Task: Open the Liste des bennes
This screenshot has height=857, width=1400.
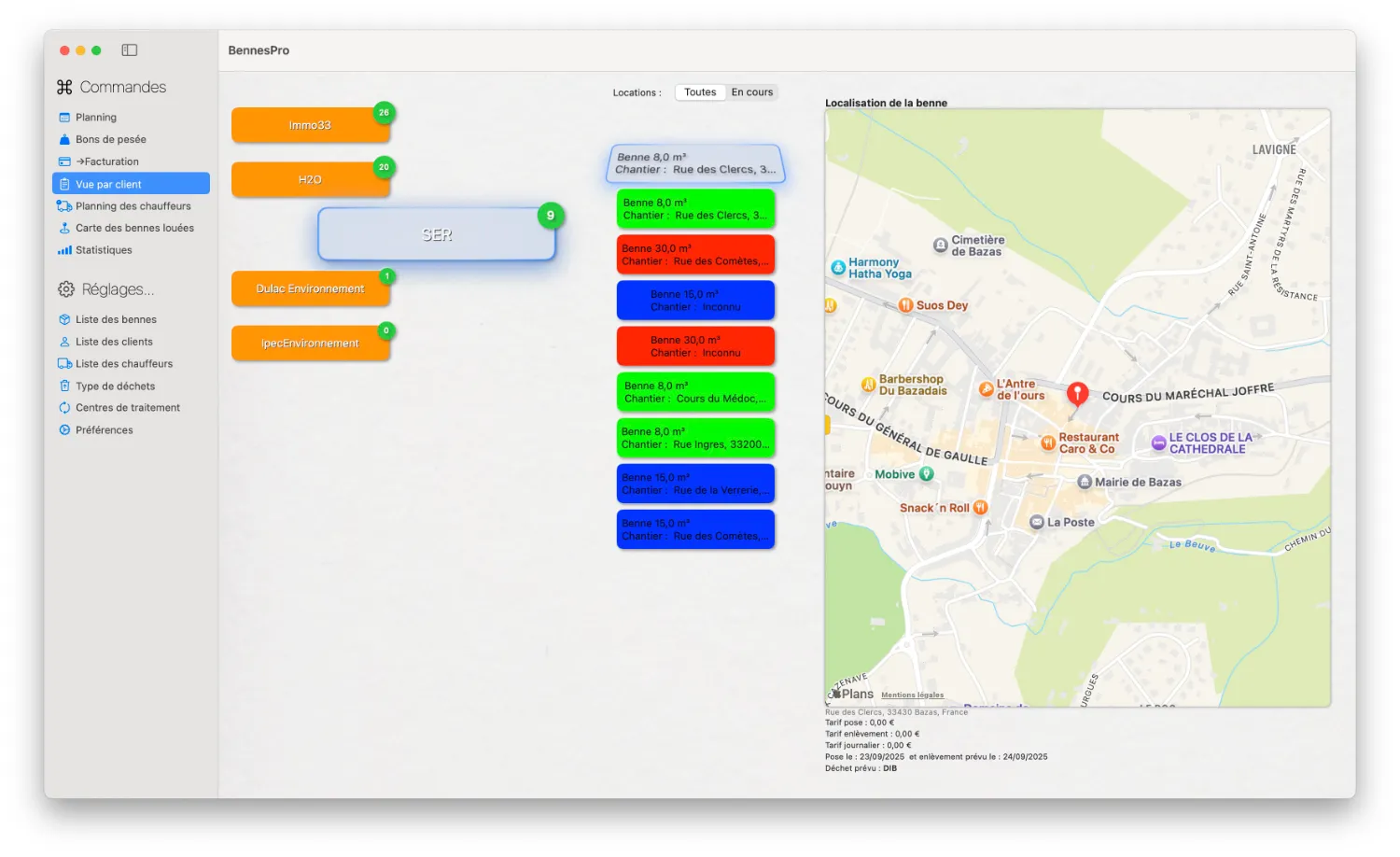Action: 117,319
